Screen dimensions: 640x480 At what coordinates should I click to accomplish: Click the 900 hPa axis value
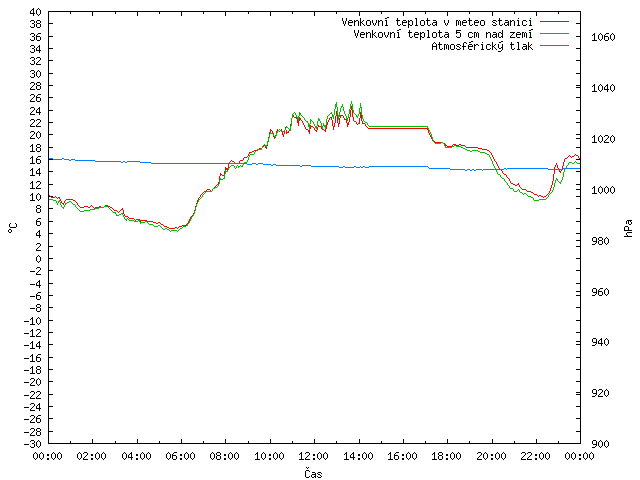[x=600, y=444]
